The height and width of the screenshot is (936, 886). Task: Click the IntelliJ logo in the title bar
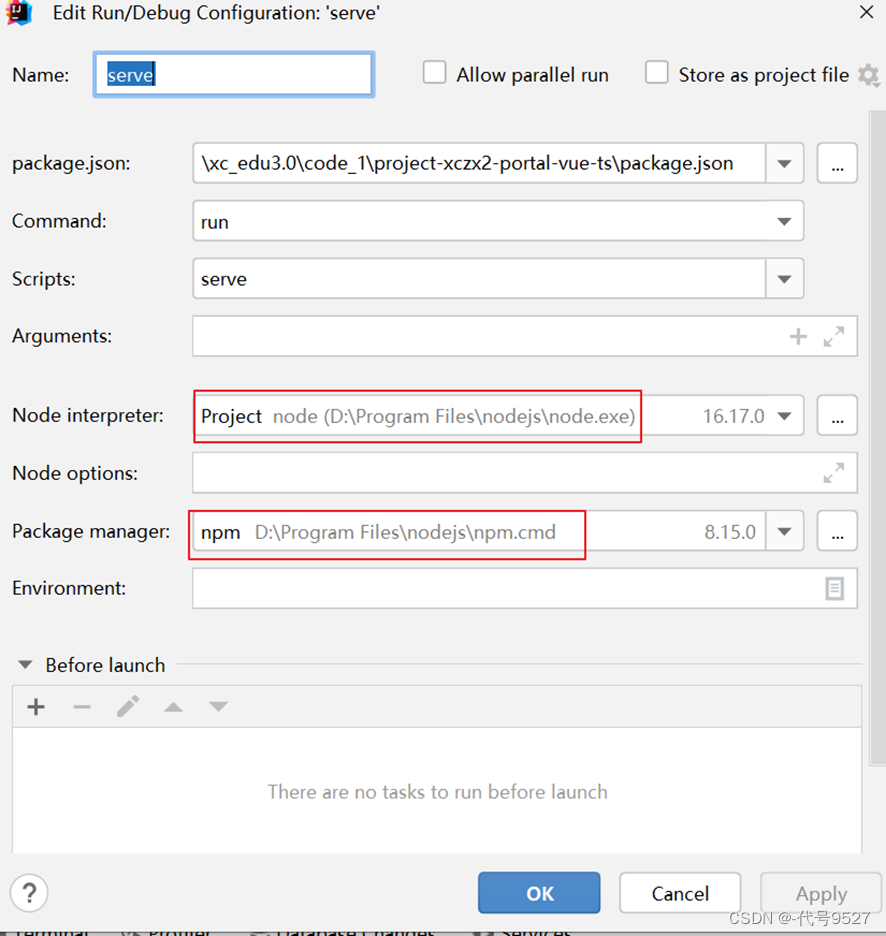pyautogui.click(x=18, y=13)
